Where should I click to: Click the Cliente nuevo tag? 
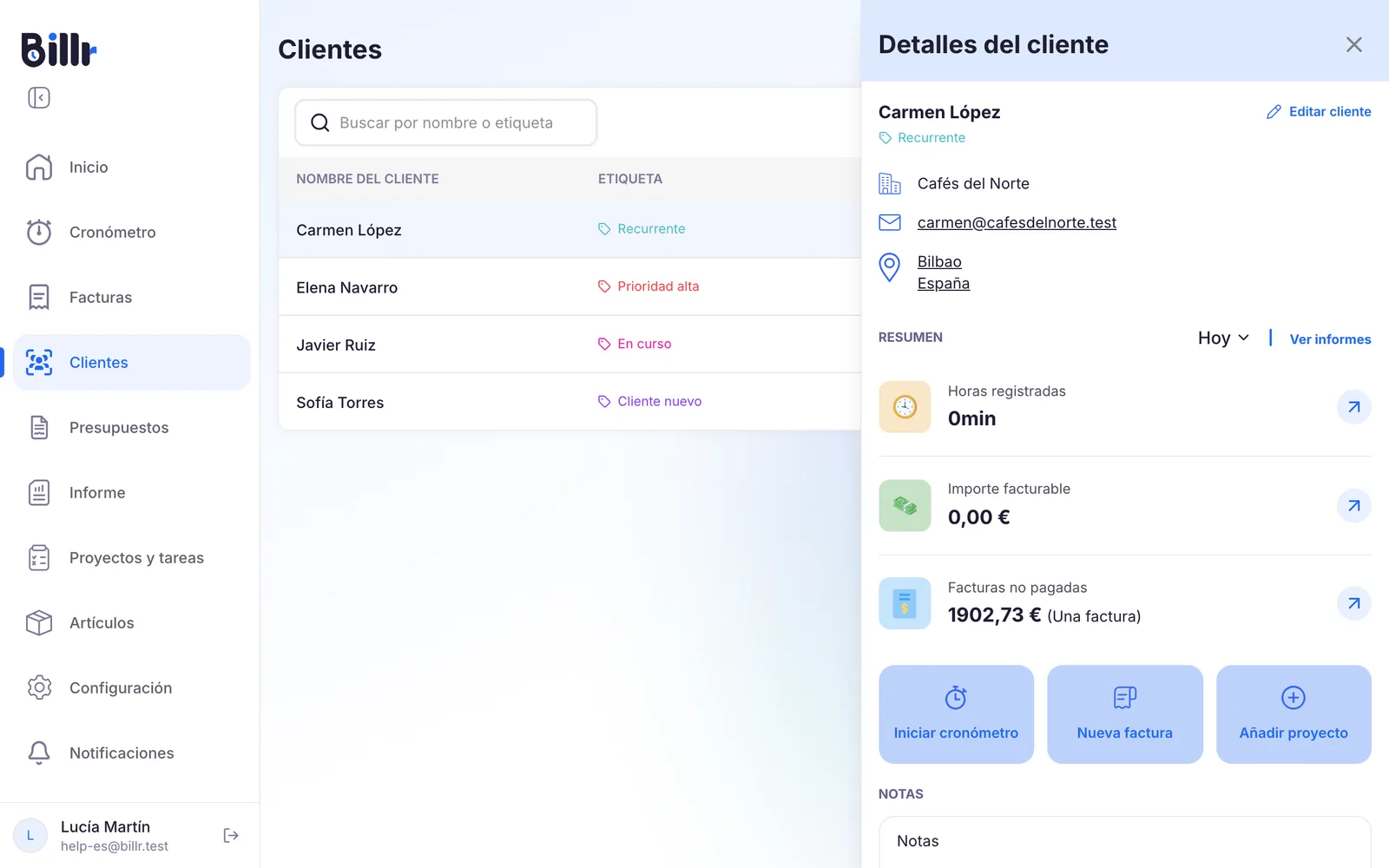click(x=649, y=401)
